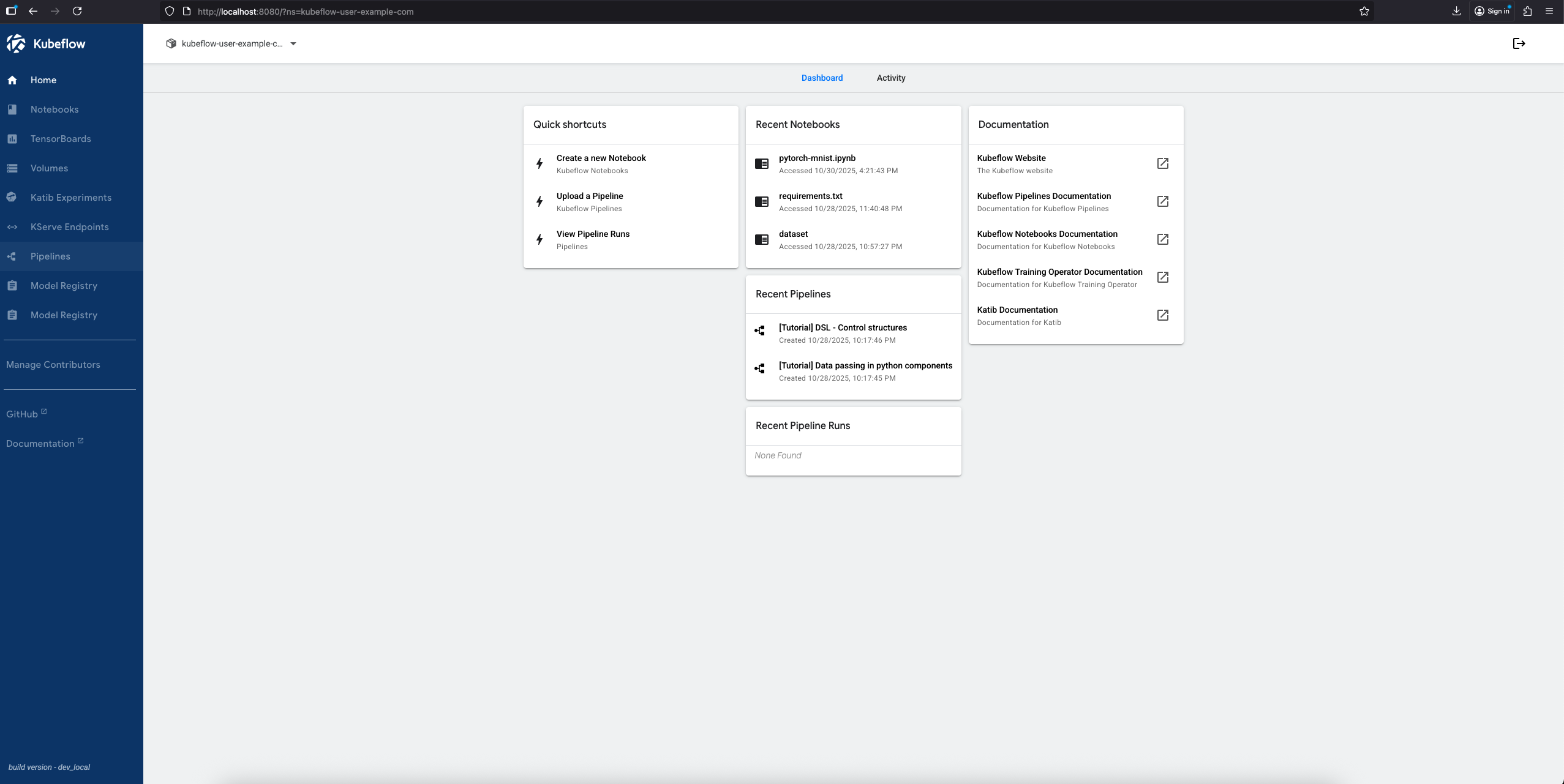Screen dimensions: 1564x784
Task: Expand the namespace selector dropdown
Action: click(293, 43)
